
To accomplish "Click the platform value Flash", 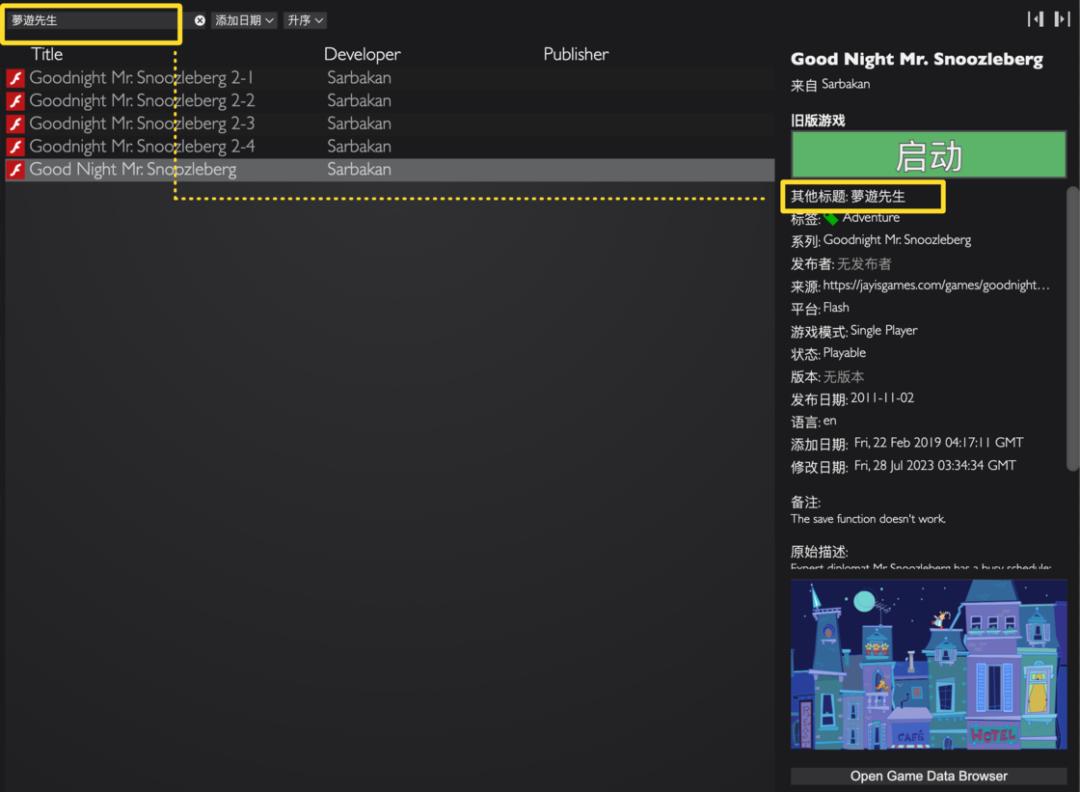I will click(836, 307).
